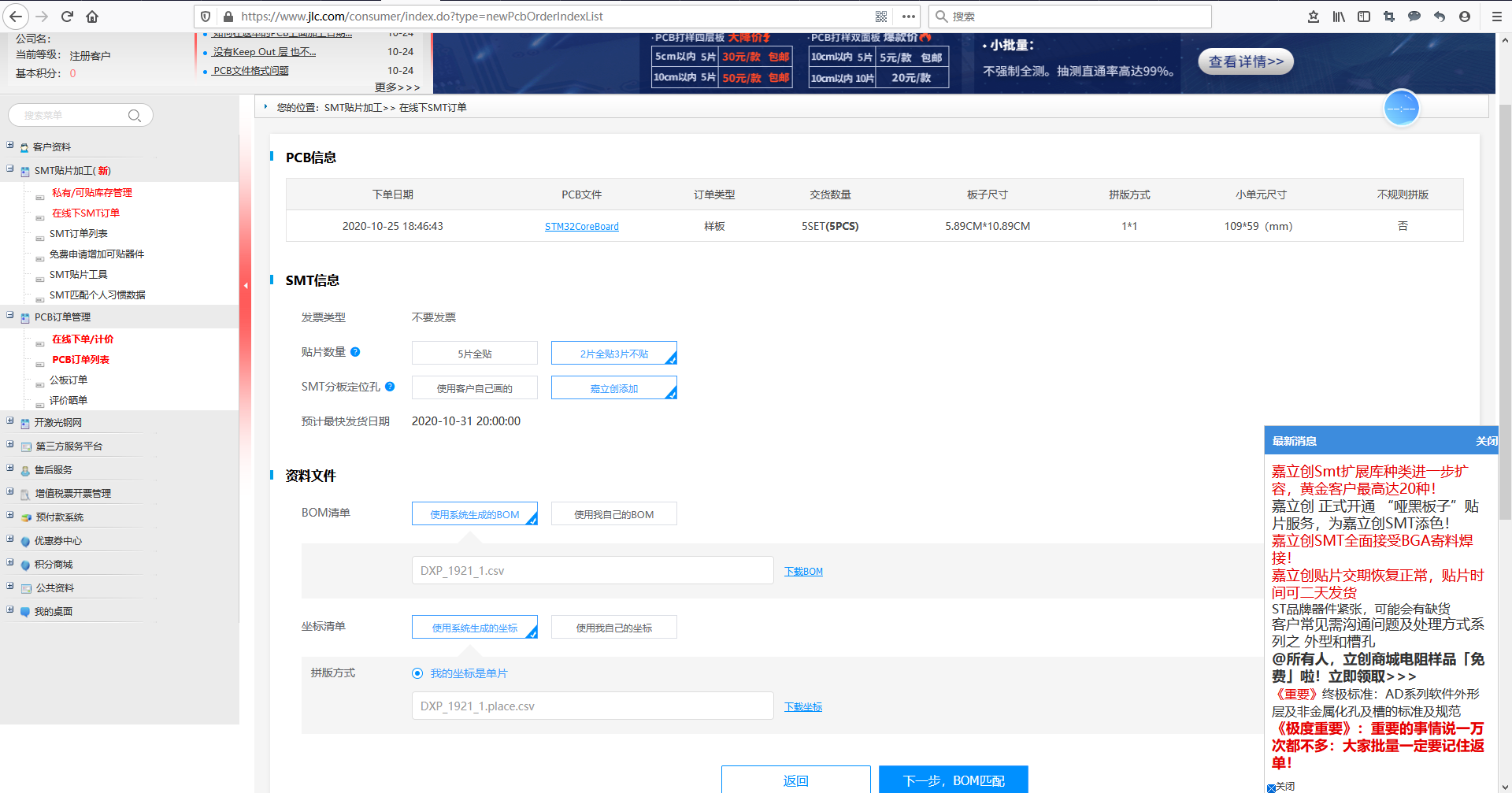Click the help icon beside SMT分板定位孔
Image resolution: width=1512 pixels, height=793 pixels.
pyautogui.click(x=389, y=387)
